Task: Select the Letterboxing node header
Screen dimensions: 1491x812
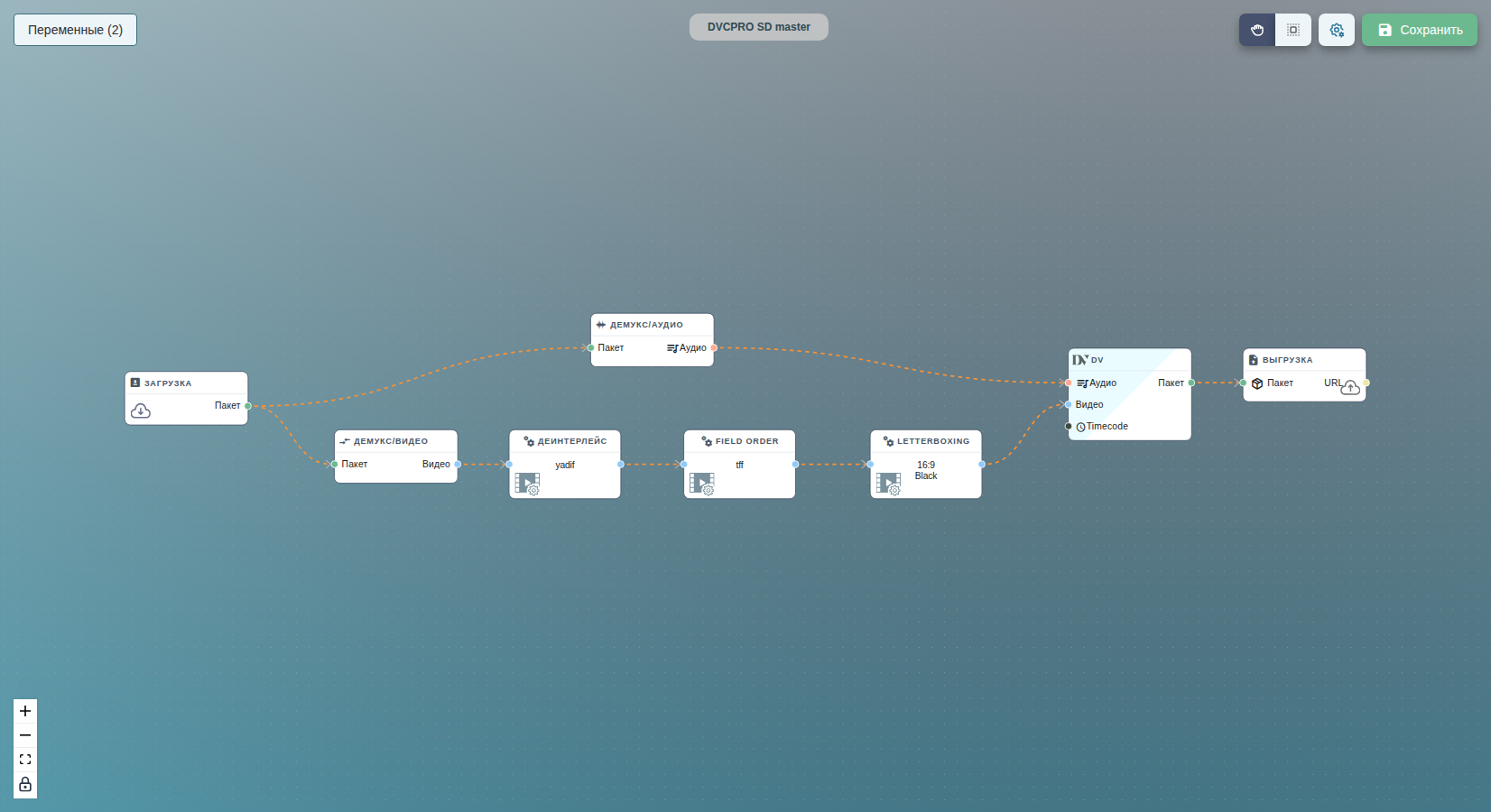Action: [x=926, y=441]
